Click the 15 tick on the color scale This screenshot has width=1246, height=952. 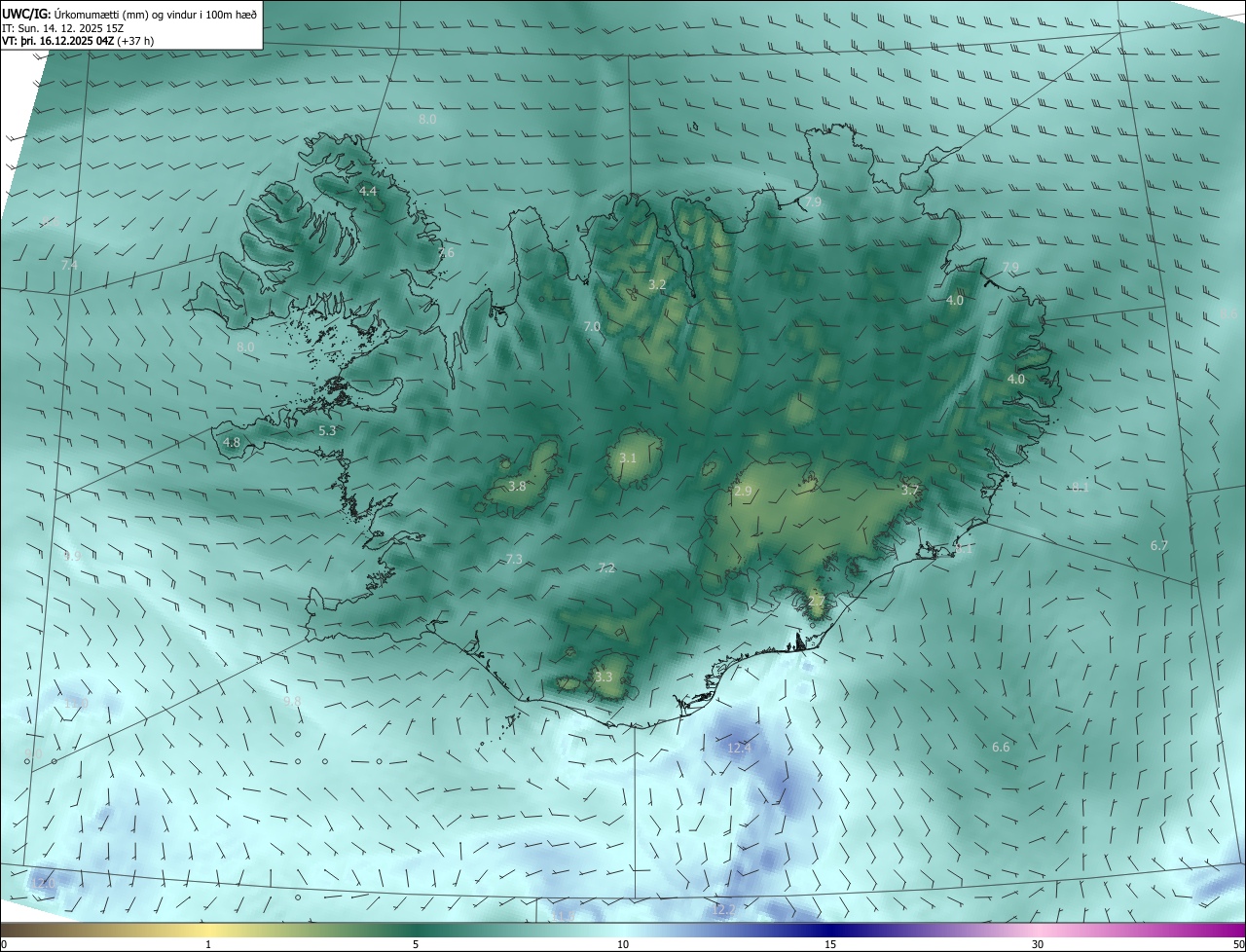pos(830,944)
